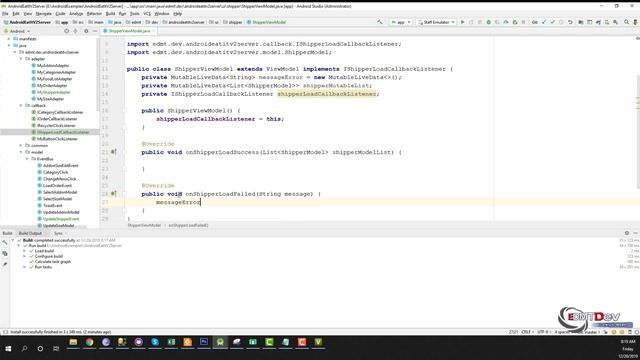Open the app run configuration dropdown

[401, 22]
